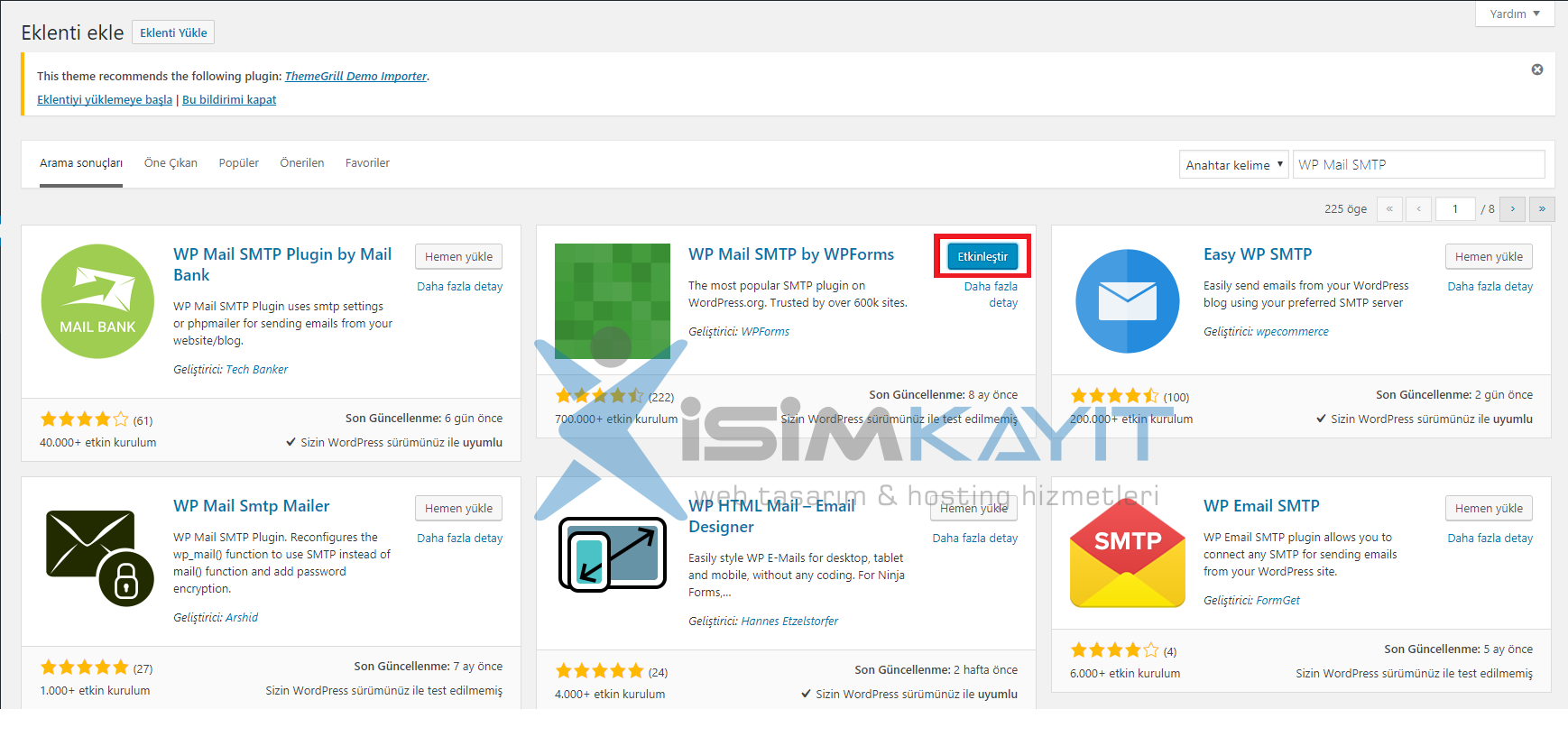Screen dimensions: 1568x746
Task: Open developer Tech Banker link
Action: [256, 369]
